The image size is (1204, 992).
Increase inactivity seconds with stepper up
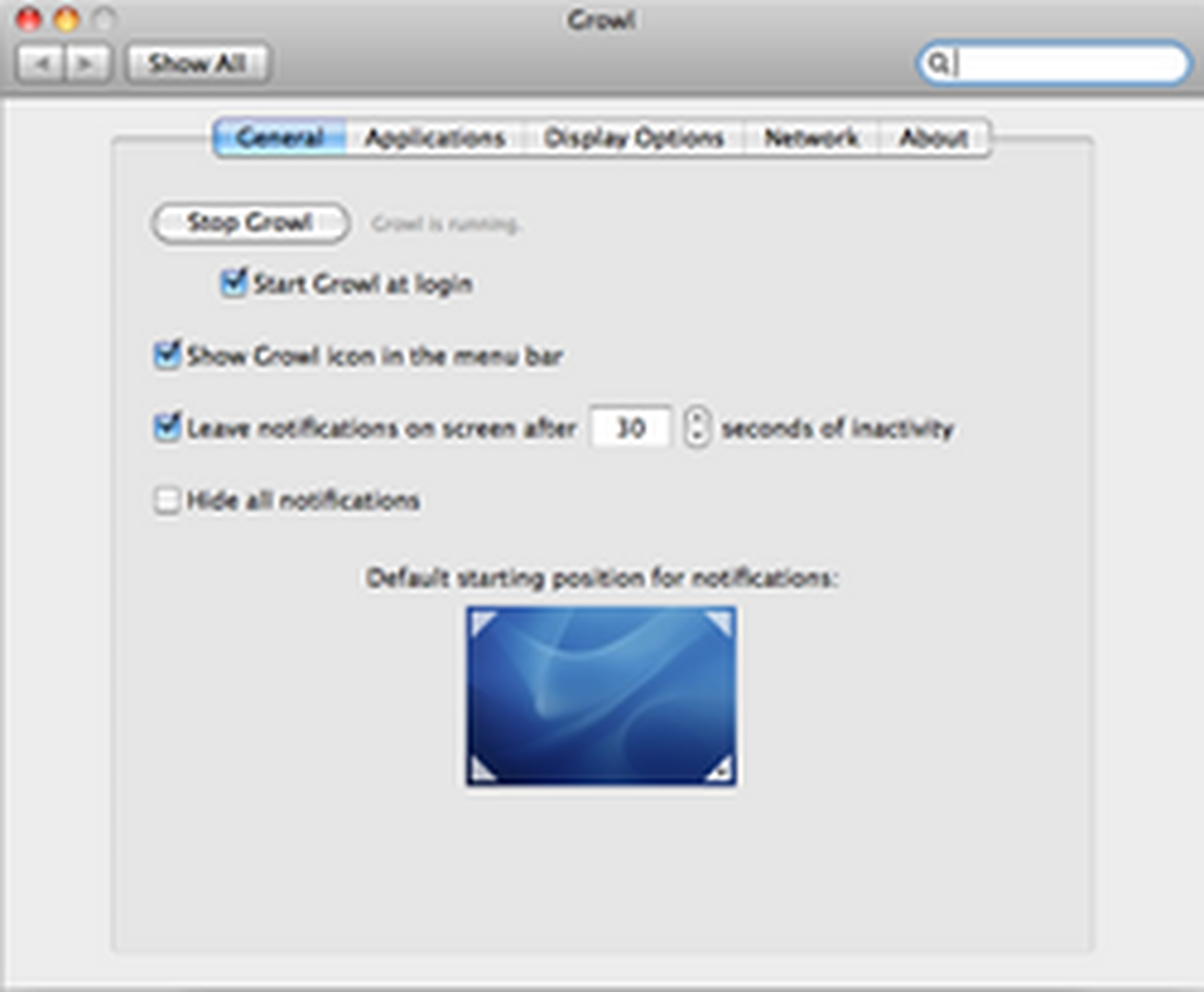[697, 418]
